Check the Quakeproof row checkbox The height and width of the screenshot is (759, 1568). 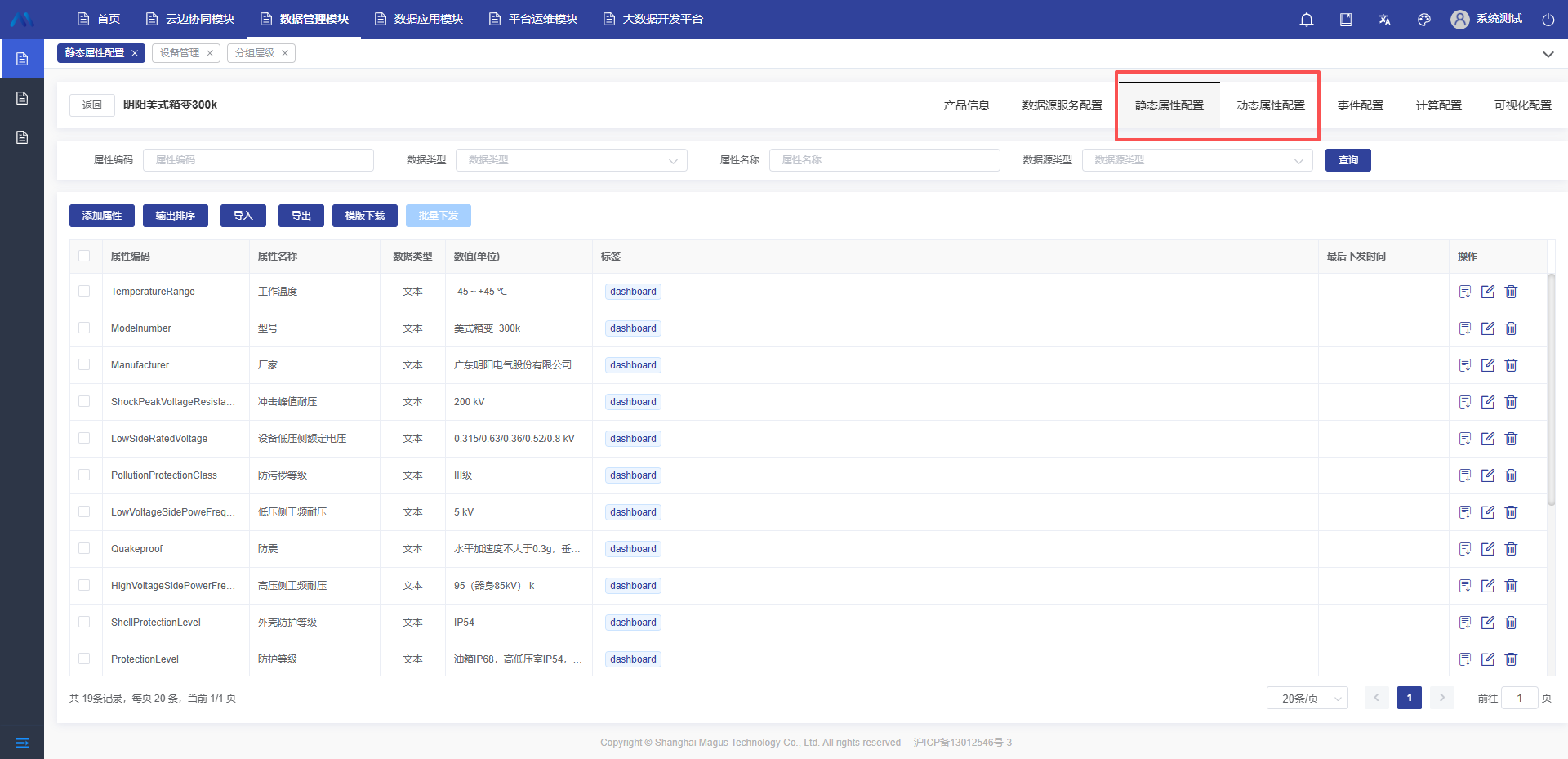(x=84, y=548)
